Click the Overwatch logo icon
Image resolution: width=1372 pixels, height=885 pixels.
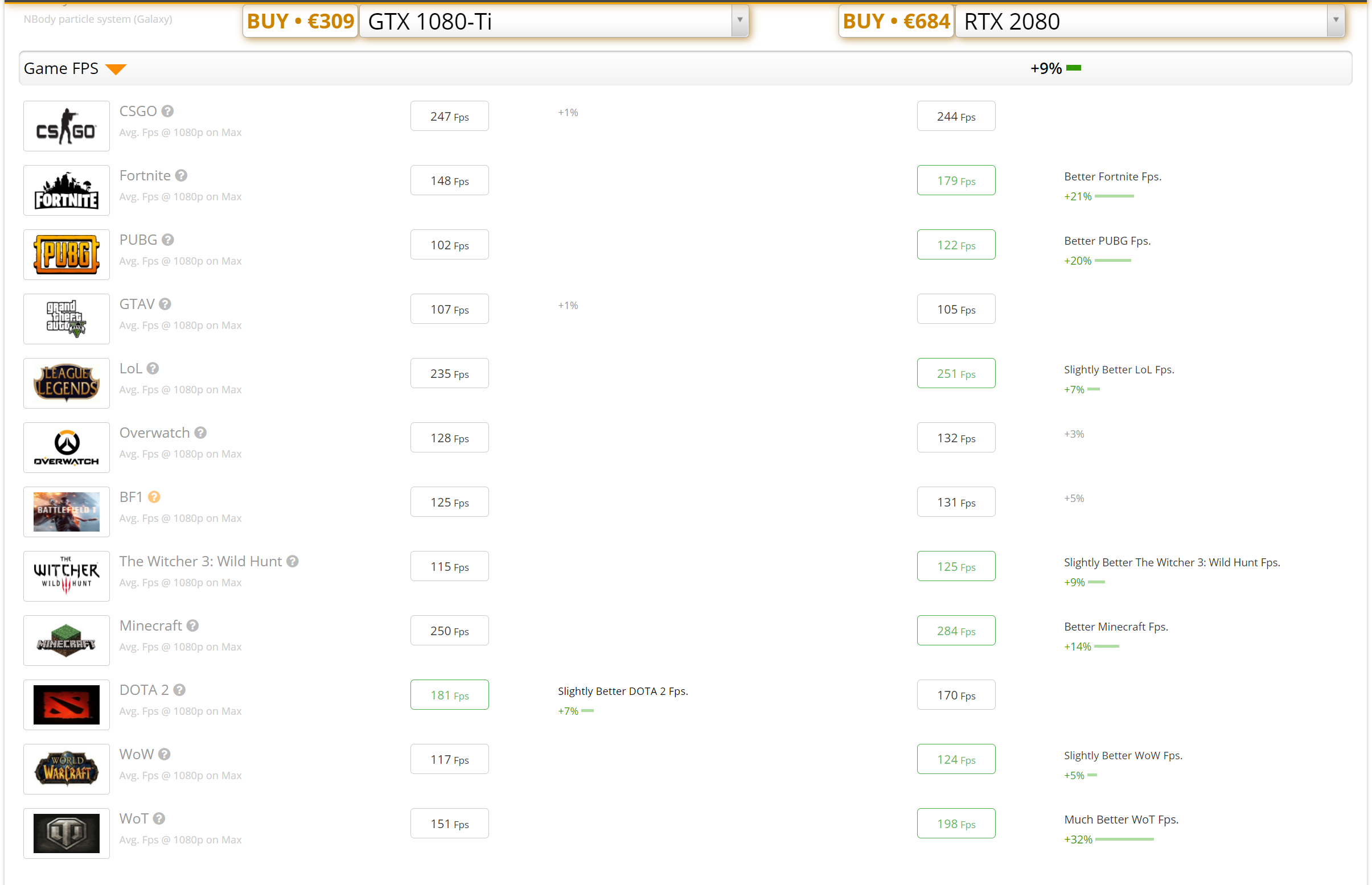66,447
